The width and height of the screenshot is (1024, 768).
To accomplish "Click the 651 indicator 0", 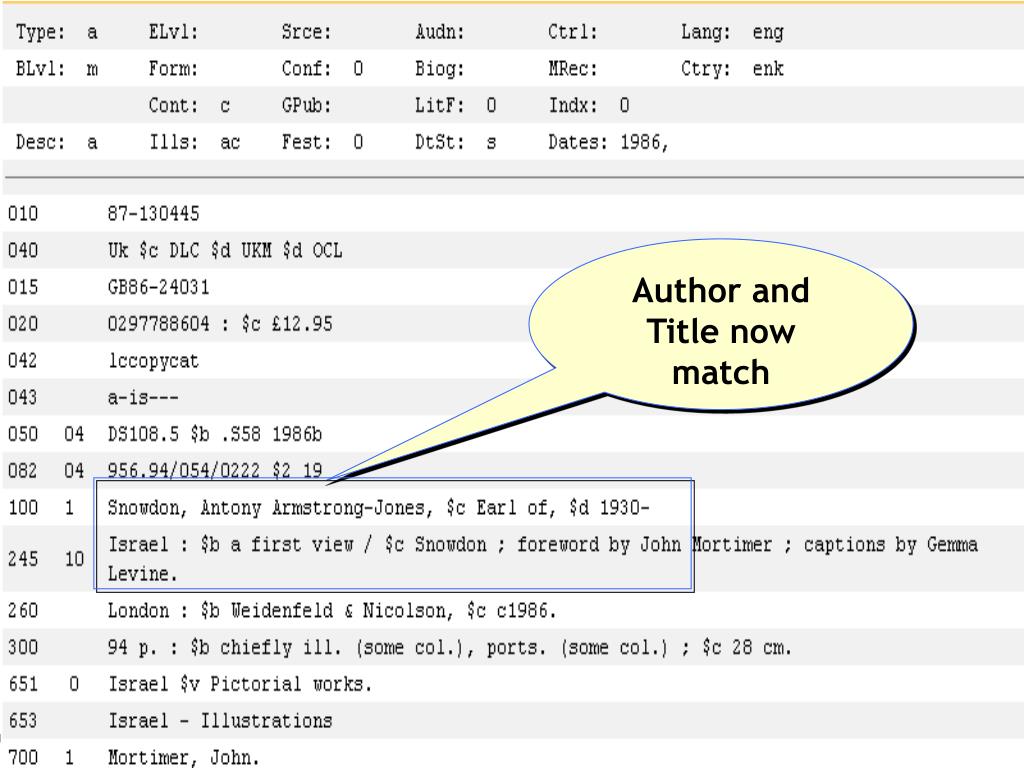I will [74, 684].
